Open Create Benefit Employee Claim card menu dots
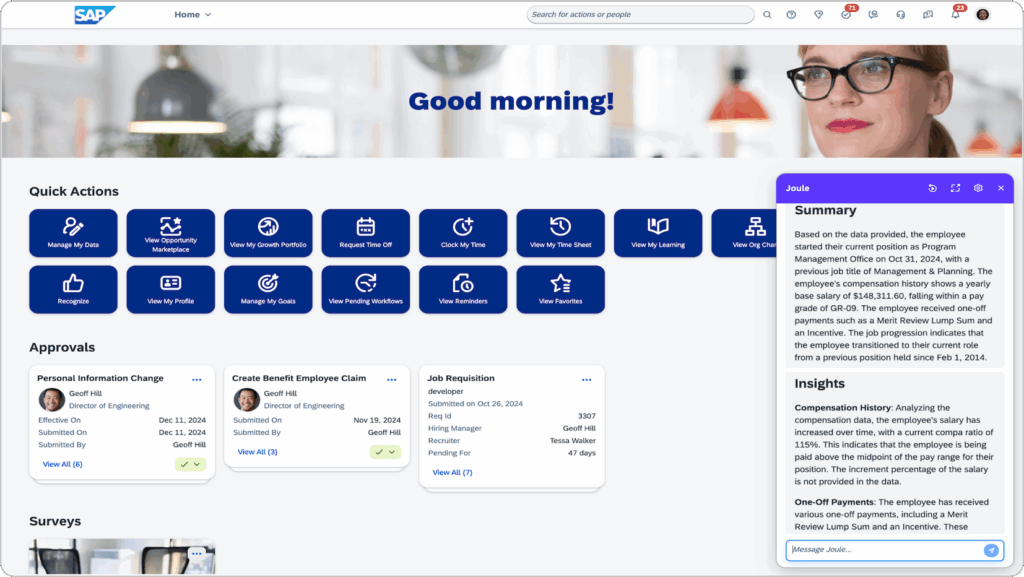 click(392, 379)
